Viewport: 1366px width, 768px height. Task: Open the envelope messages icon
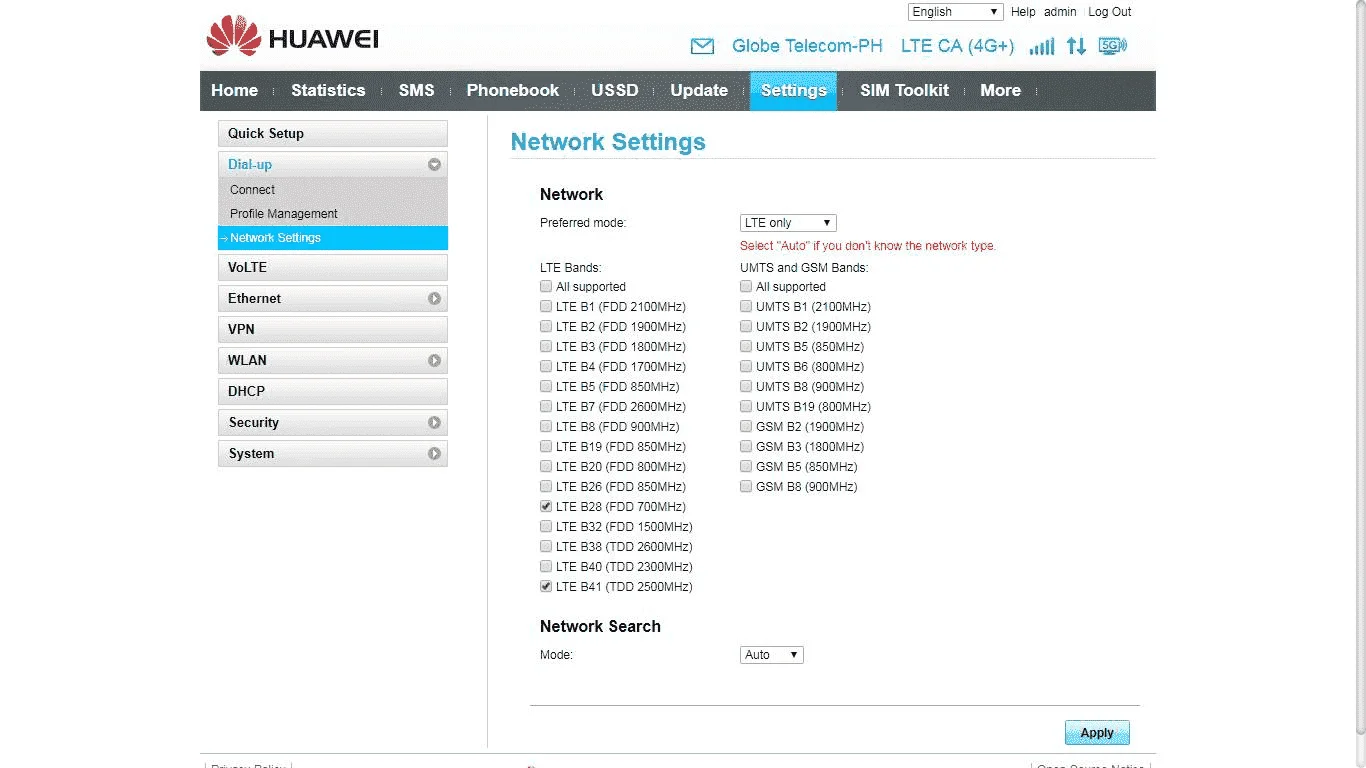coord(703,46)
